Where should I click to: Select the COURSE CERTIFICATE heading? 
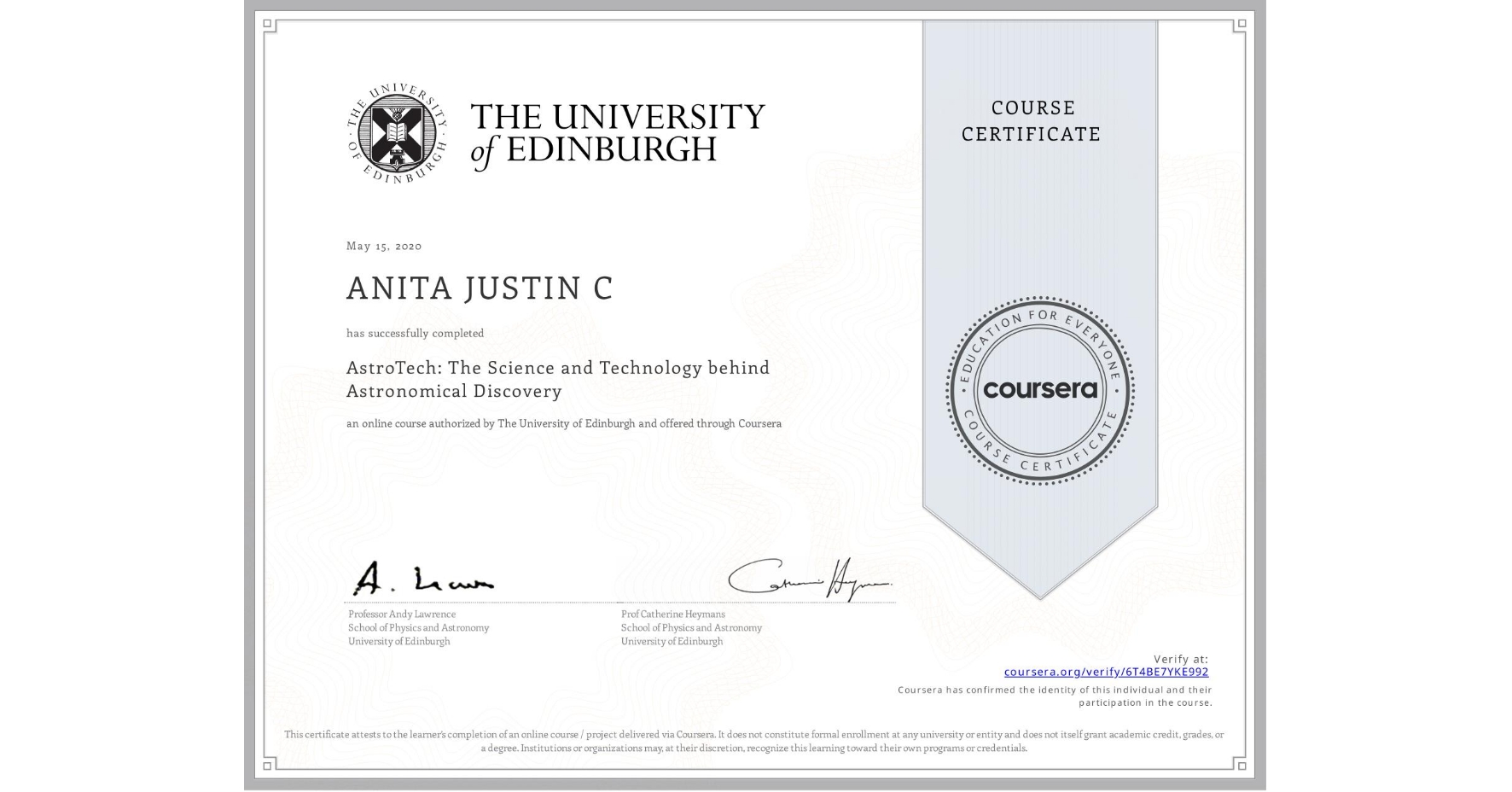[1033, 120]
